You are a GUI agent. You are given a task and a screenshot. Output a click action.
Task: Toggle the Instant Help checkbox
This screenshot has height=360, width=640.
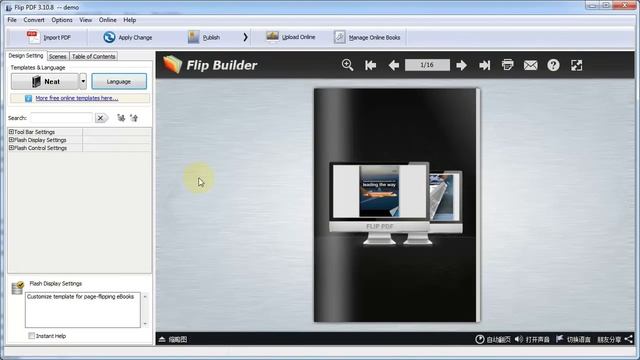coord(31,336)
